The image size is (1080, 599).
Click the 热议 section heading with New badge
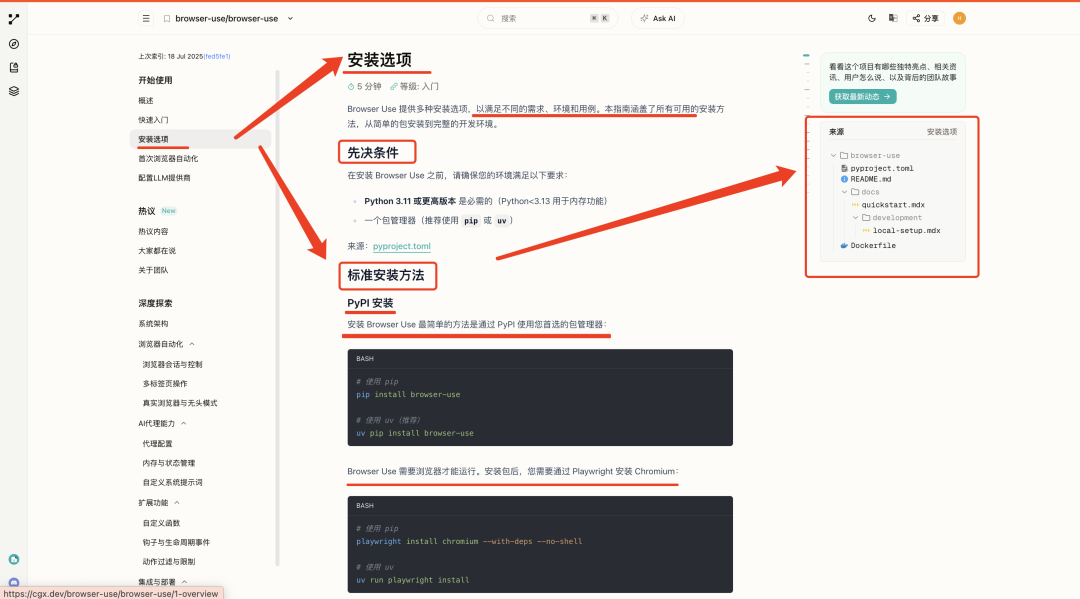156,211
